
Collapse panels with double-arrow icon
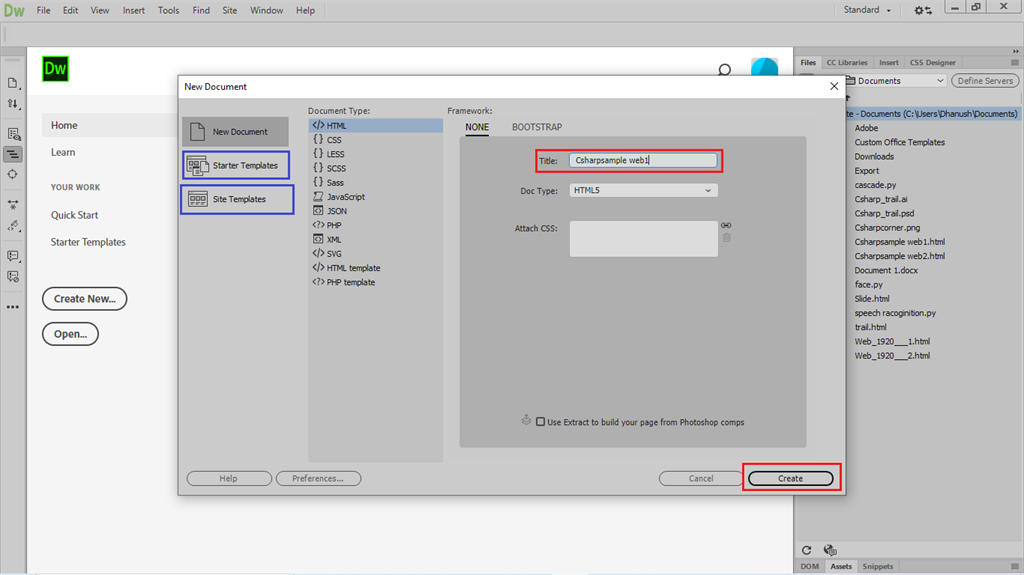point(1016,51)
